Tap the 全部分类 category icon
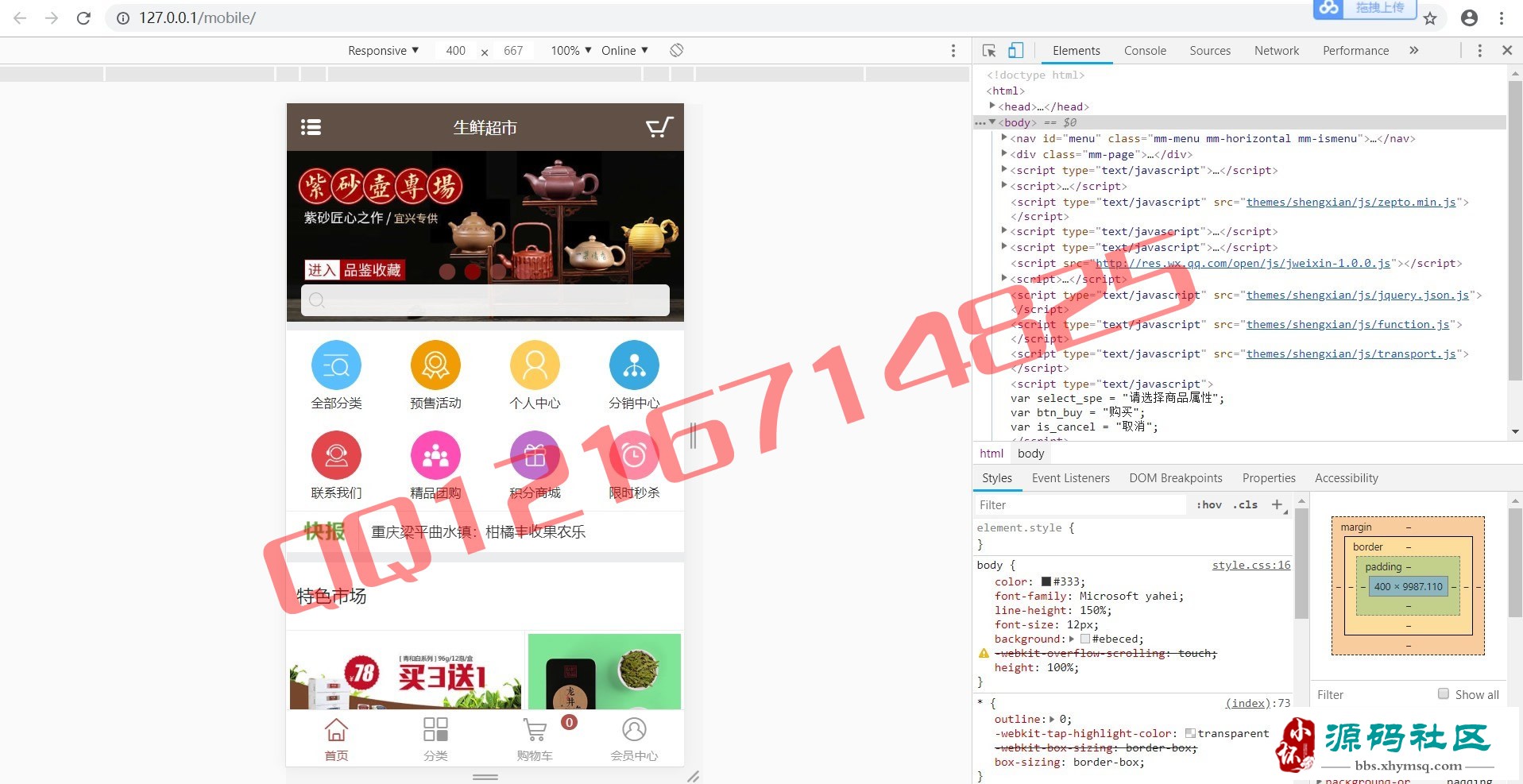The image size is (1523, 784). coord(336,365)
